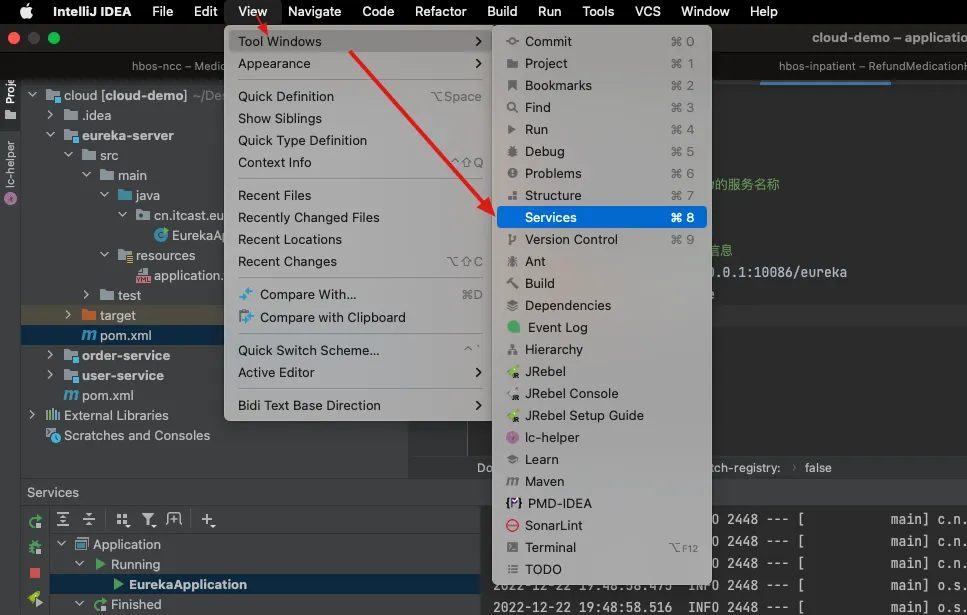Choose Bookmarks tool window
Screen dimensions: 967x615
(601, 86)
